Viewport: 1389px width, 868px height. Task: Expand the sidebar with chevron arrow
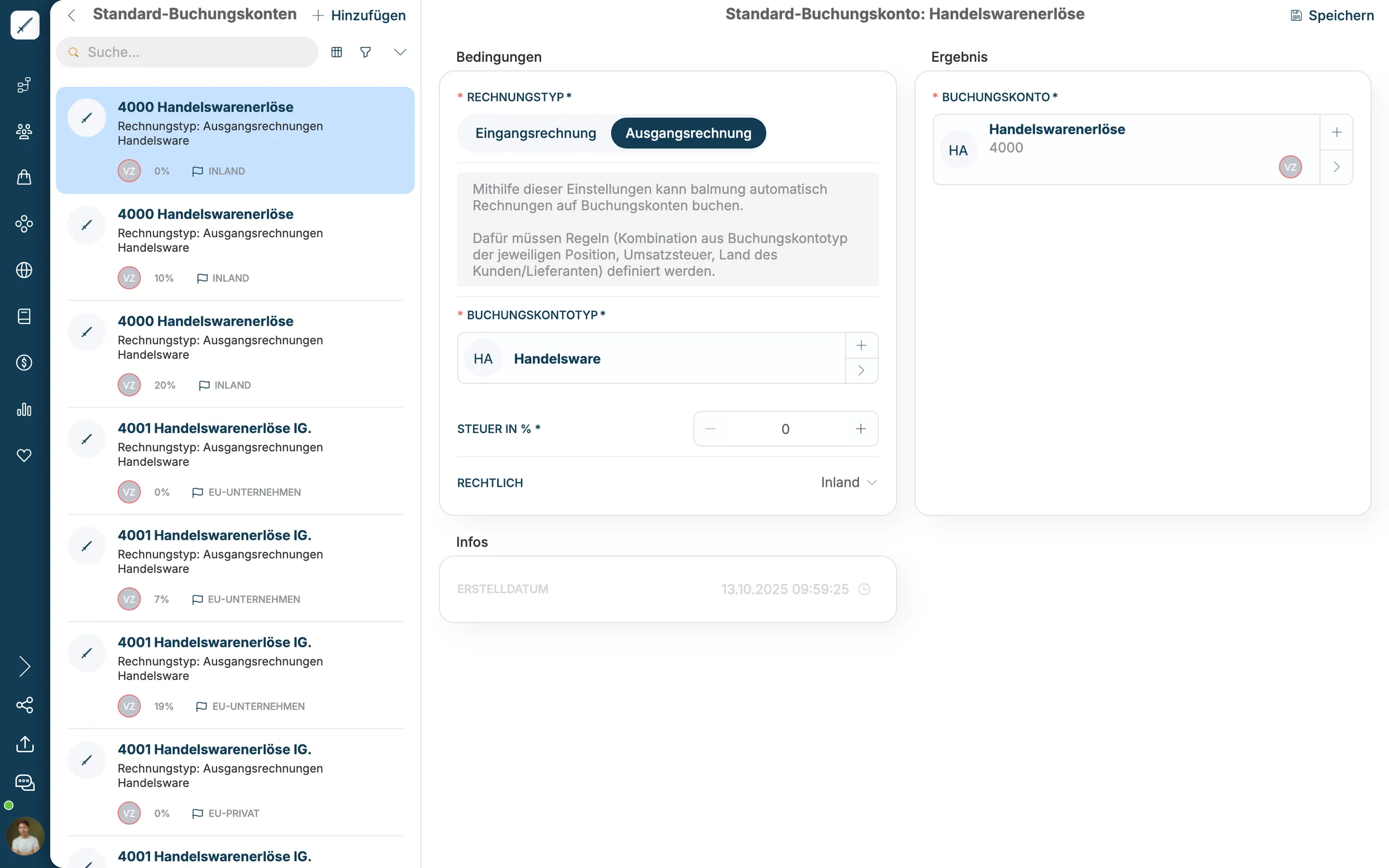[x=24, y=667]
